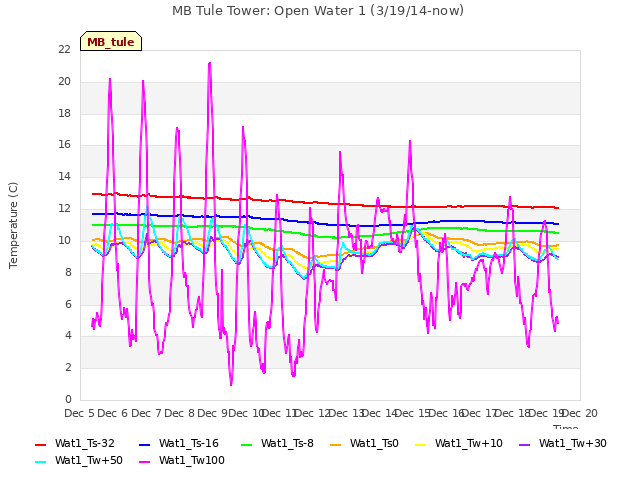The image size is (640, 480).
Task: Click blue swatch for Wat1_Ts-16
Action: tap(144, 444)
